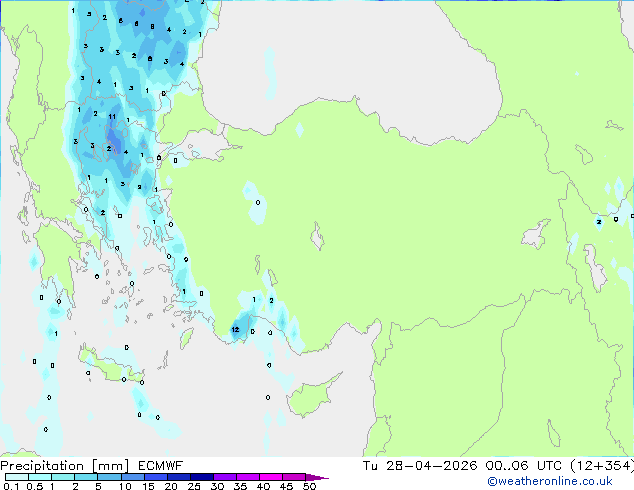Image resolution: width=634 pixels, height=490 pixels.
Task: Click the 20–25 mm legend swatch
Action: (x=178, y=477)
